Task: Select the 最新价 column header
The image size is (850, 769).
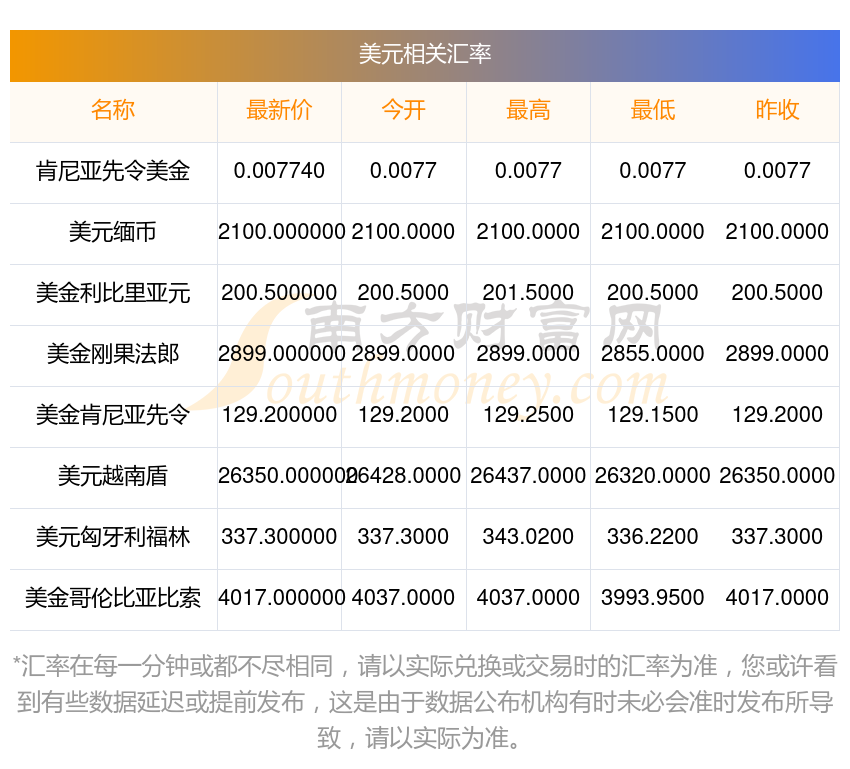Action: coord(279,110)
